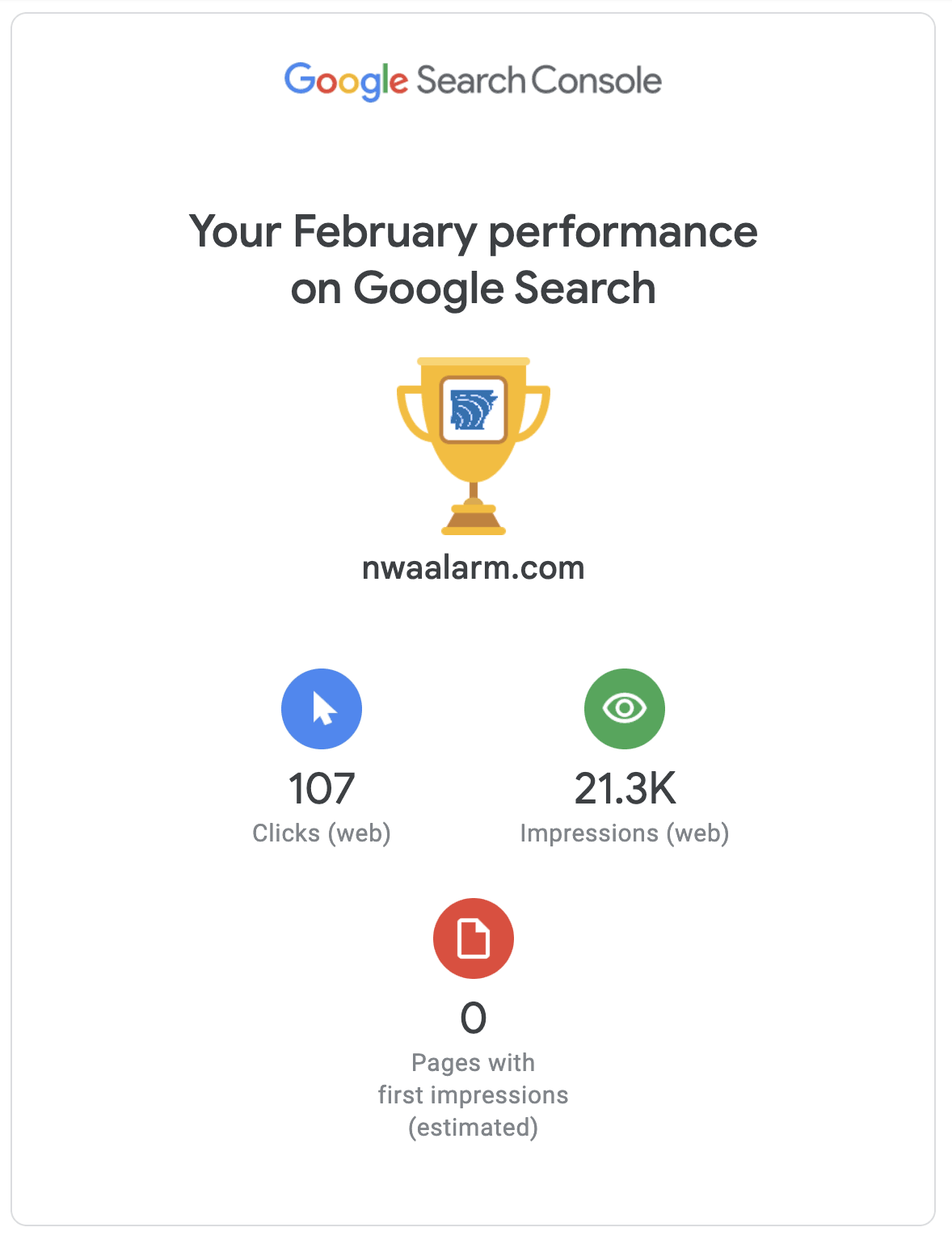This screenshot has height=1240, width=952.
Task: Click the 107 clicks number
Action: (x=322, y=789)
